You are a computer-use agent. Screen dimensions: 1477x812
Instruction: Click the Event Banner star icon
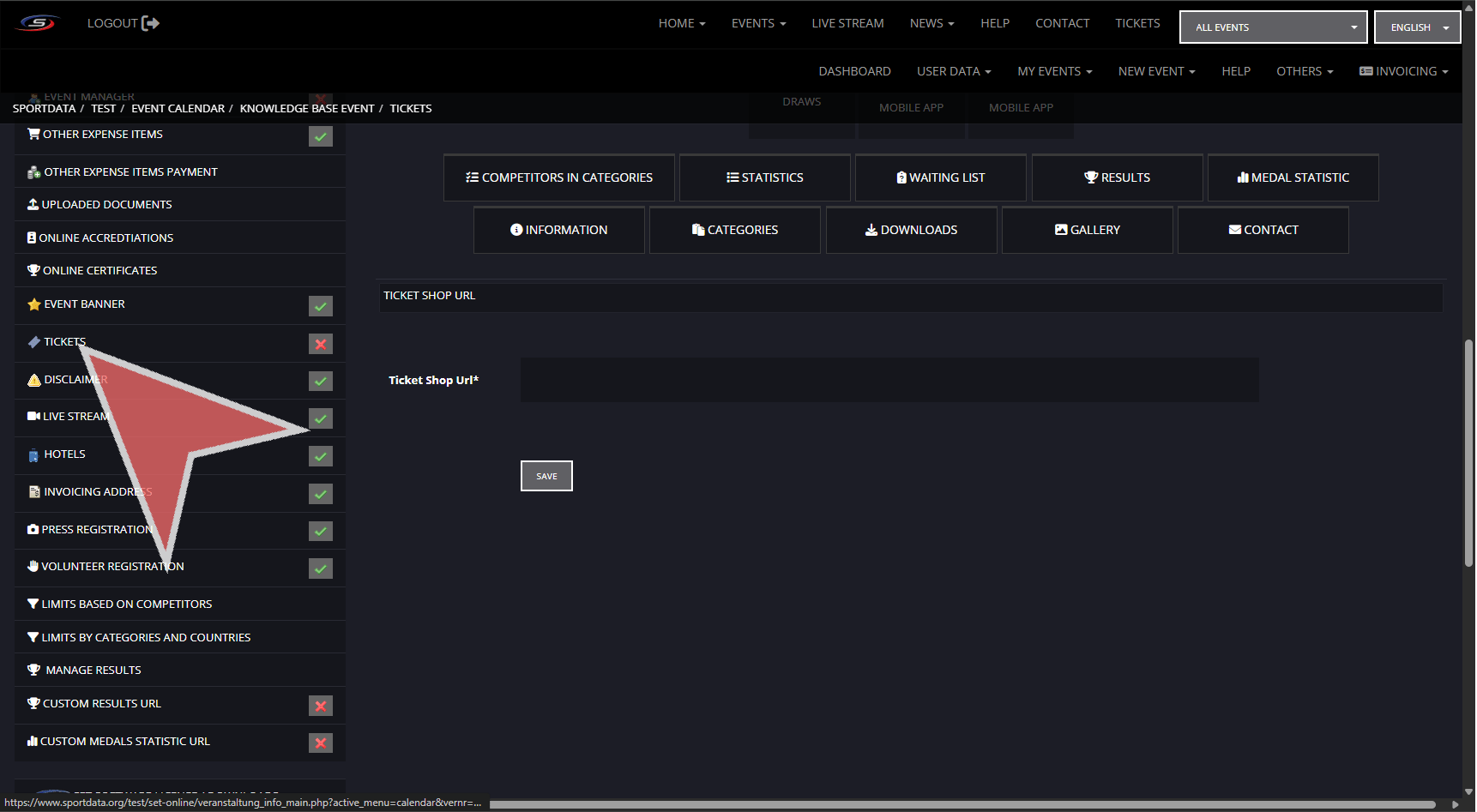(34, 304)
